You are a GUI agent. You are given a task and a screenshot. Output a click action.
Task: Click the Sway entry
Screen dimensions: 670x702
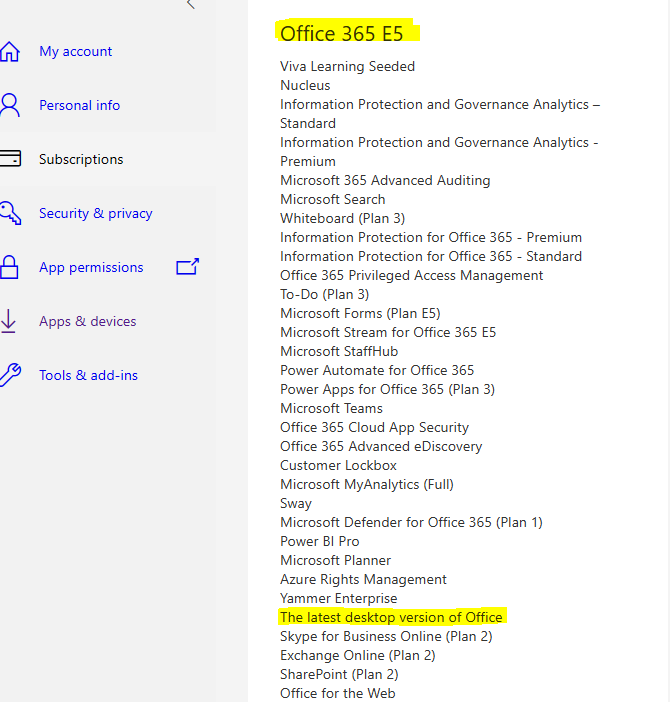pyautogui.click(x=295, y=504)
